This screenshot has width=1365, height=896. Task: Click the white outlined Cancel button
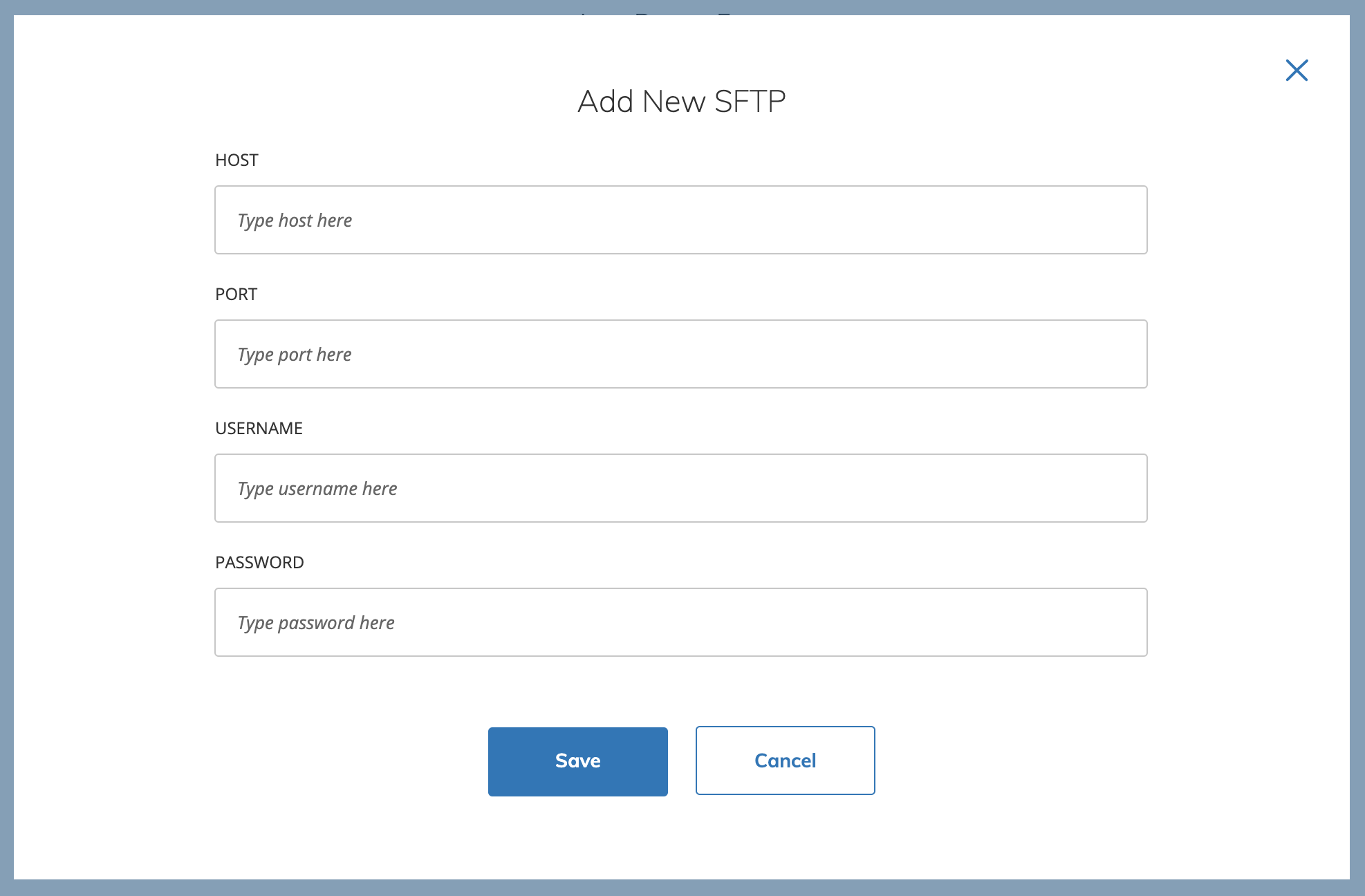pos(785,760)
